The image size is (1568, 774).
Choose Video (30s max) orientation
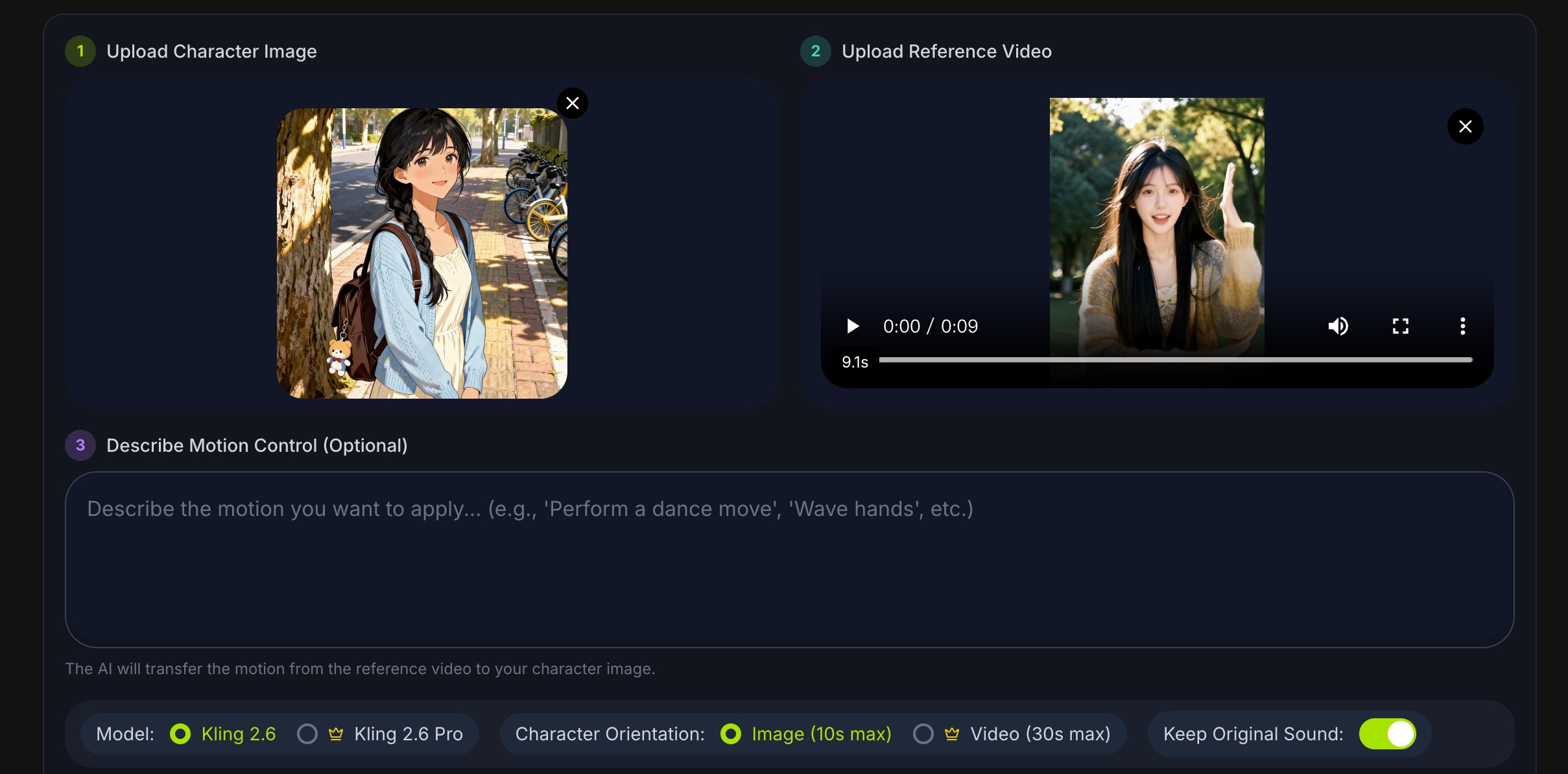(x=923, y=734)
